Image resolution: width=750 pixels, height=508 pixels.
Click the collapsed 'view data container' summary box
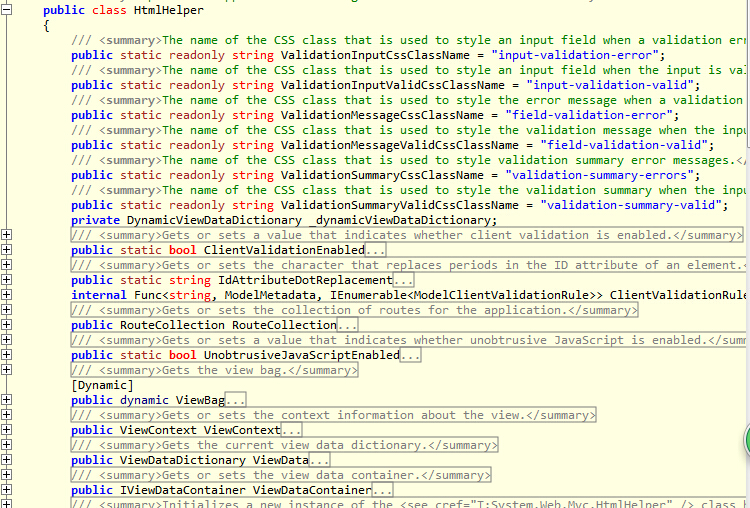281,475
